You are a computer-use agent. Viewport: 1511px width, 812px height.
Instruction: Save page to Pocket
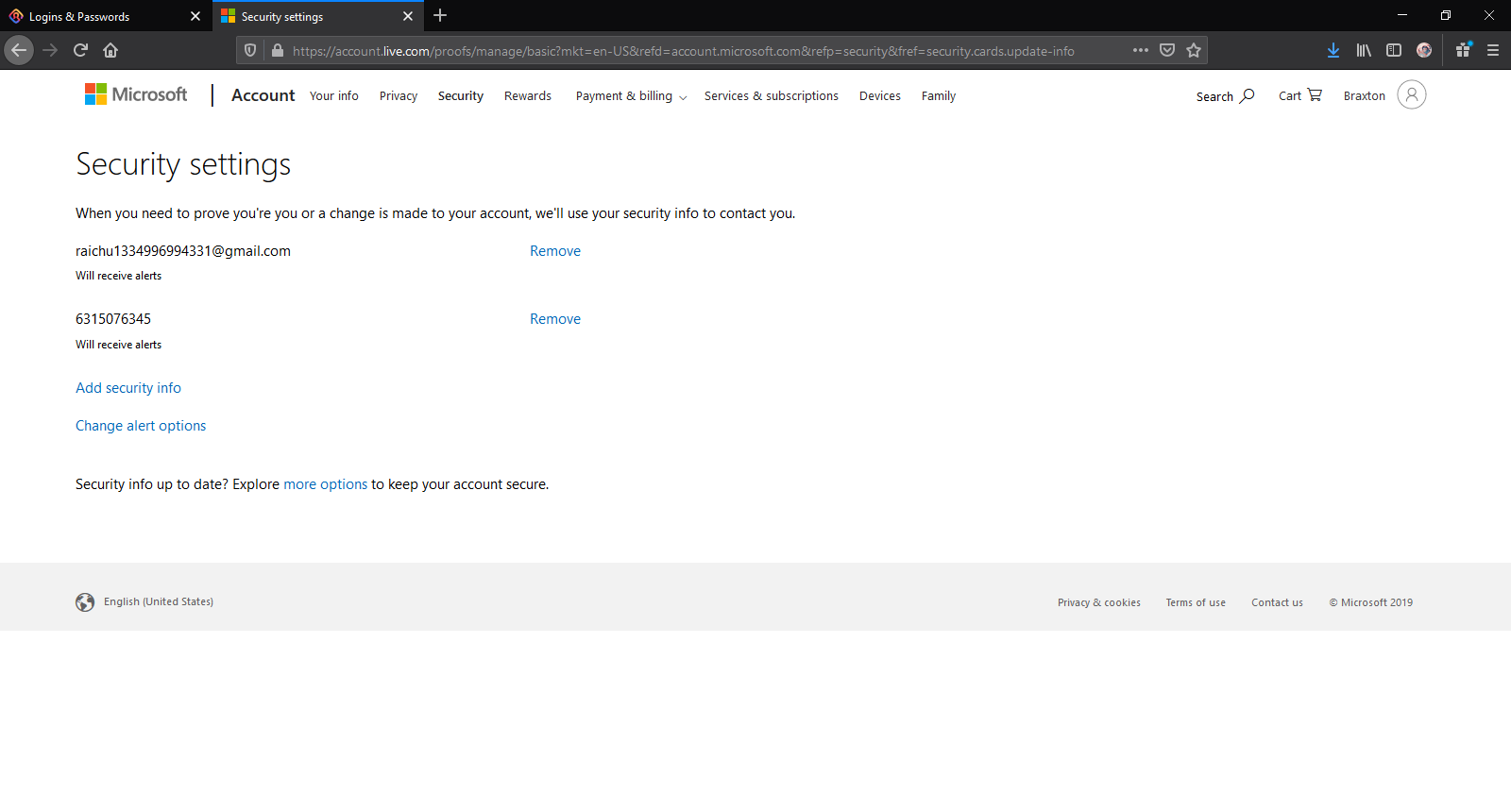coord(1167,50)
